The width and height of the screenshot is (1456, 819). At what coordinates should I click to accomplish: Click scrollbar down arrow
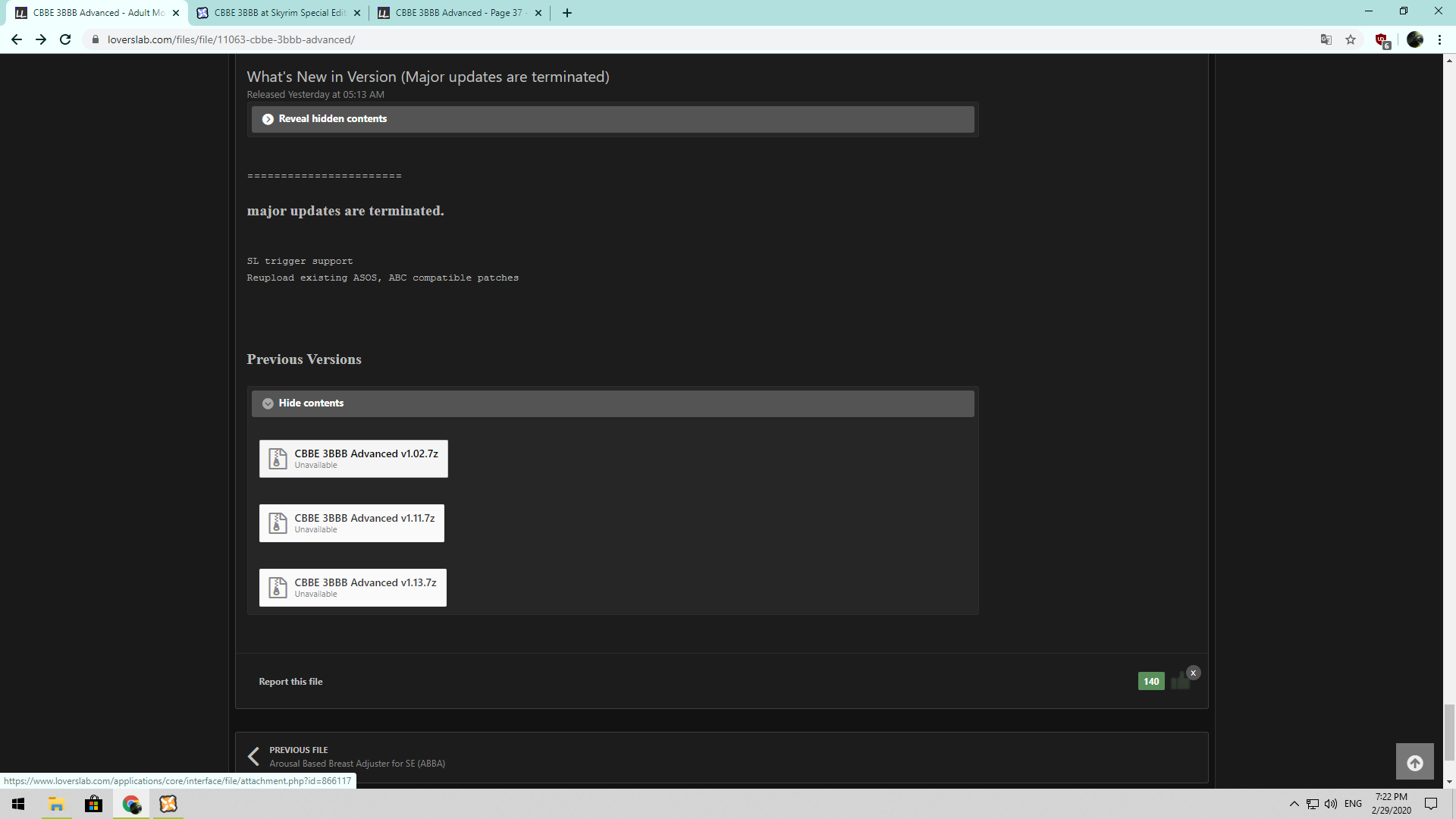[1449, 782]
